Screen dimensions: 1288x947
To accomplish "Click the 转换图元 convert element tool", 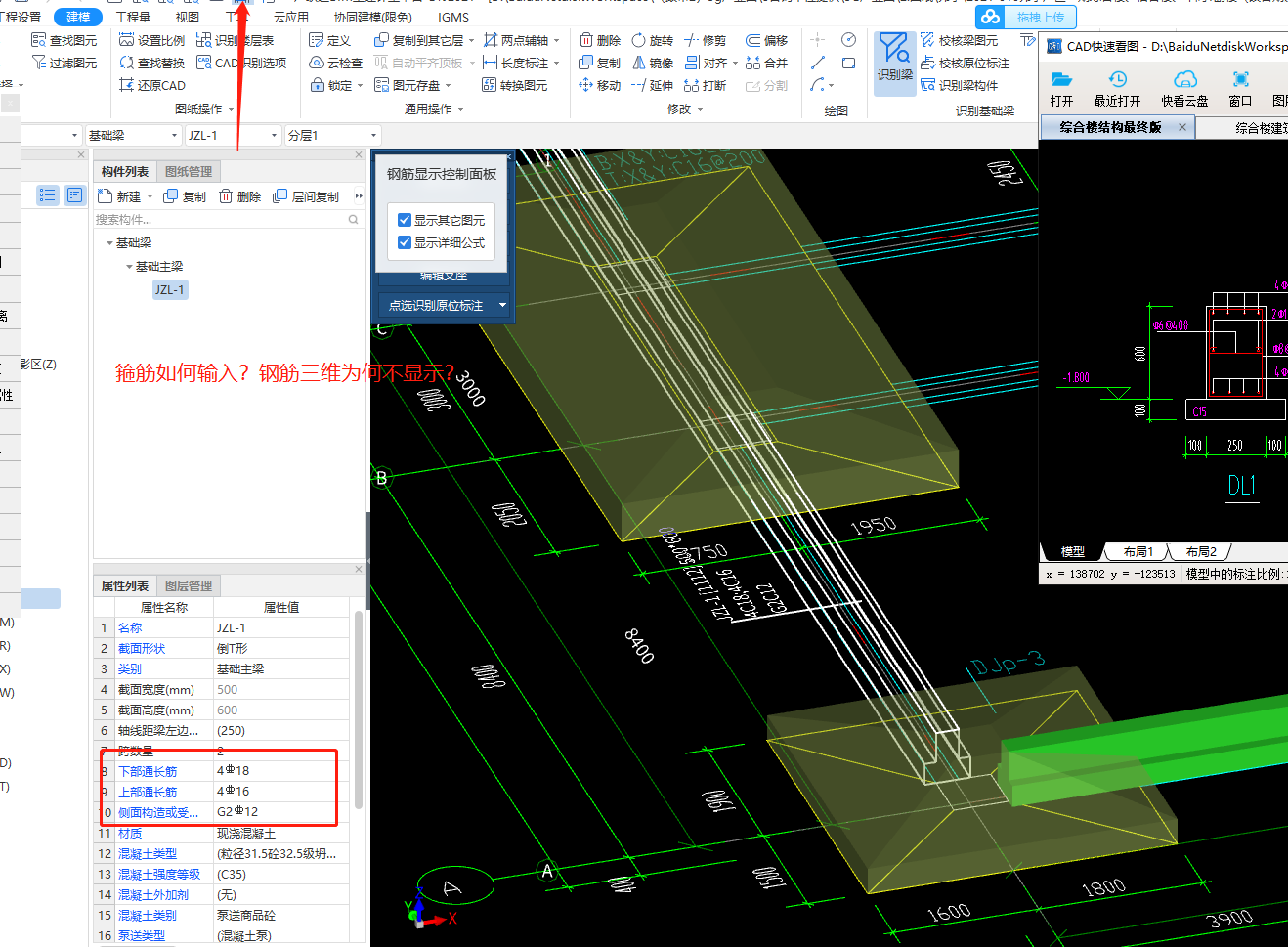I will coord(515,85).
